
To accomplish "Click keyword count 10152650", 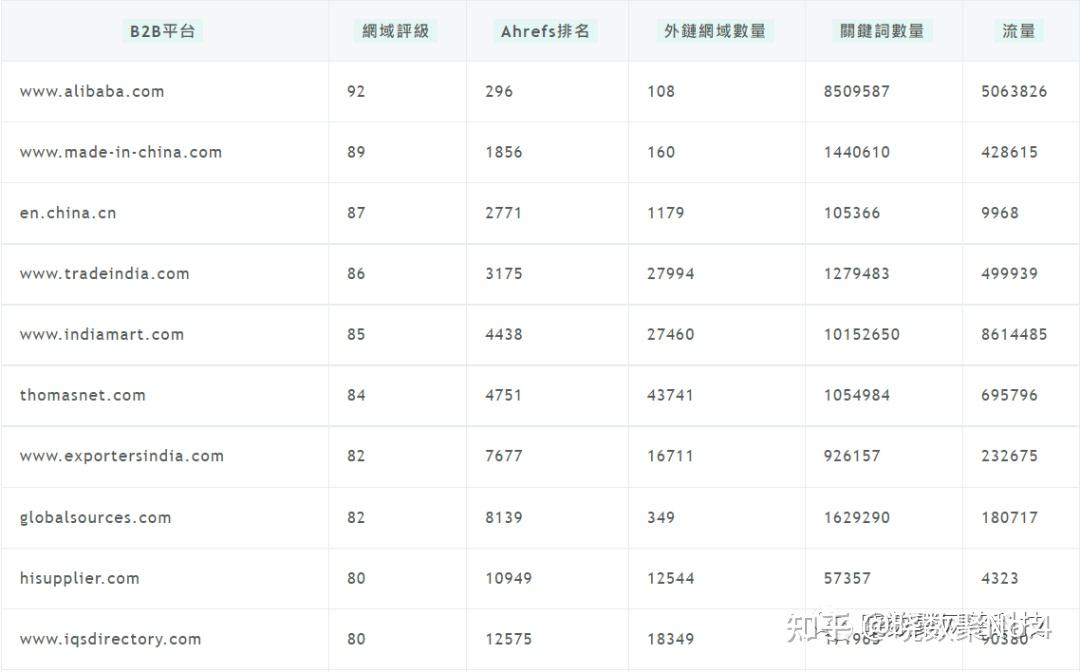I will (861, 334).
